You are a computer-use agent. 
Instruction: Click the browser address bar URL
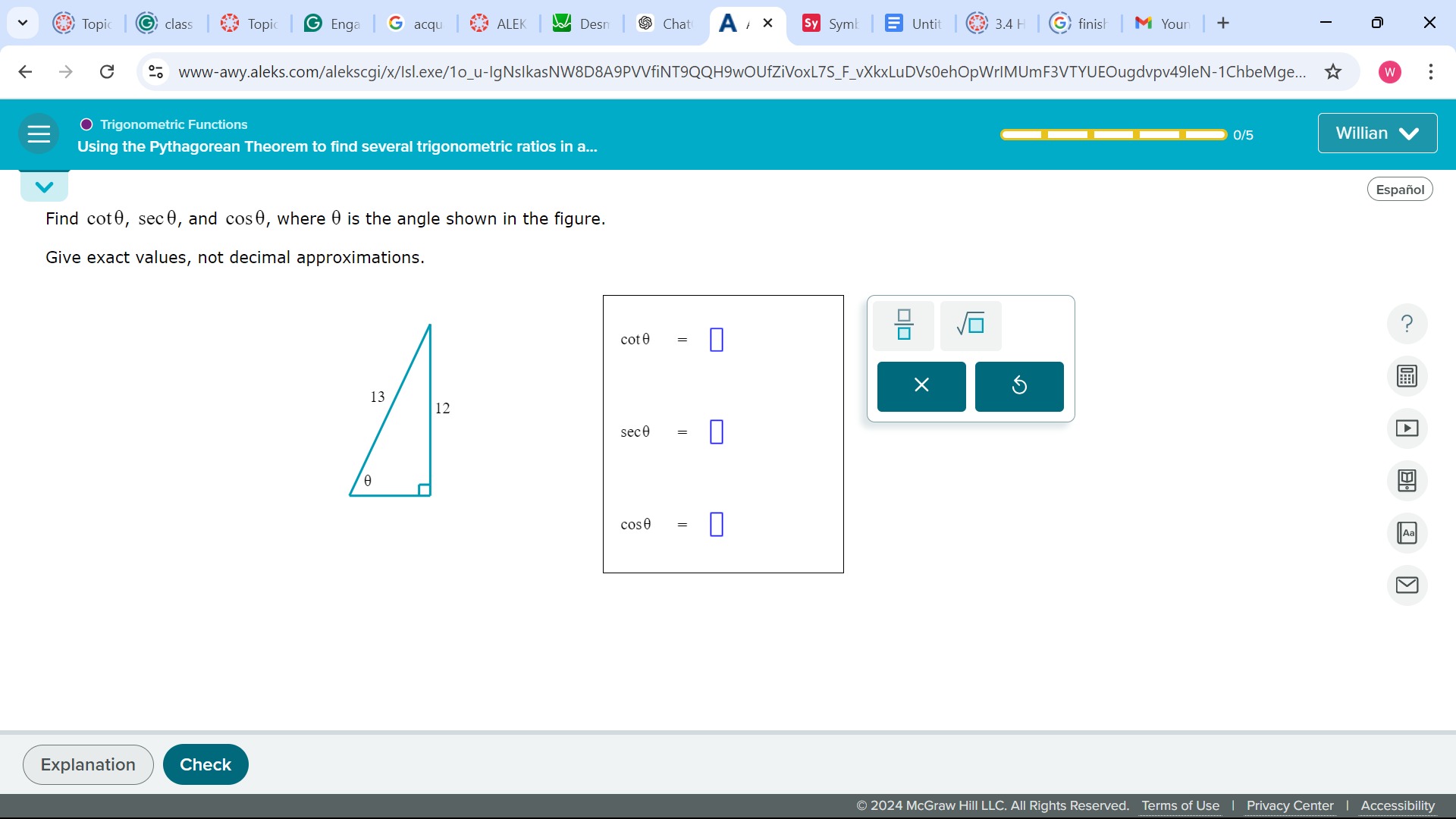pos(742,72)
